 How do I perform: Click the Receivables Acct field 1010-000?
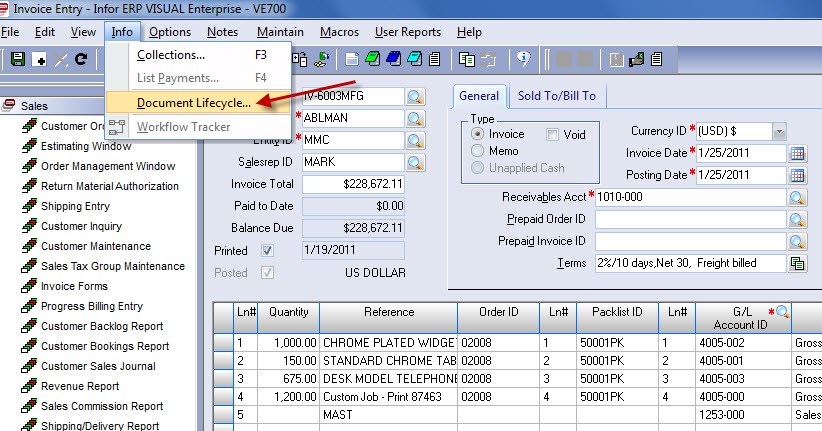tap(691, 197)
